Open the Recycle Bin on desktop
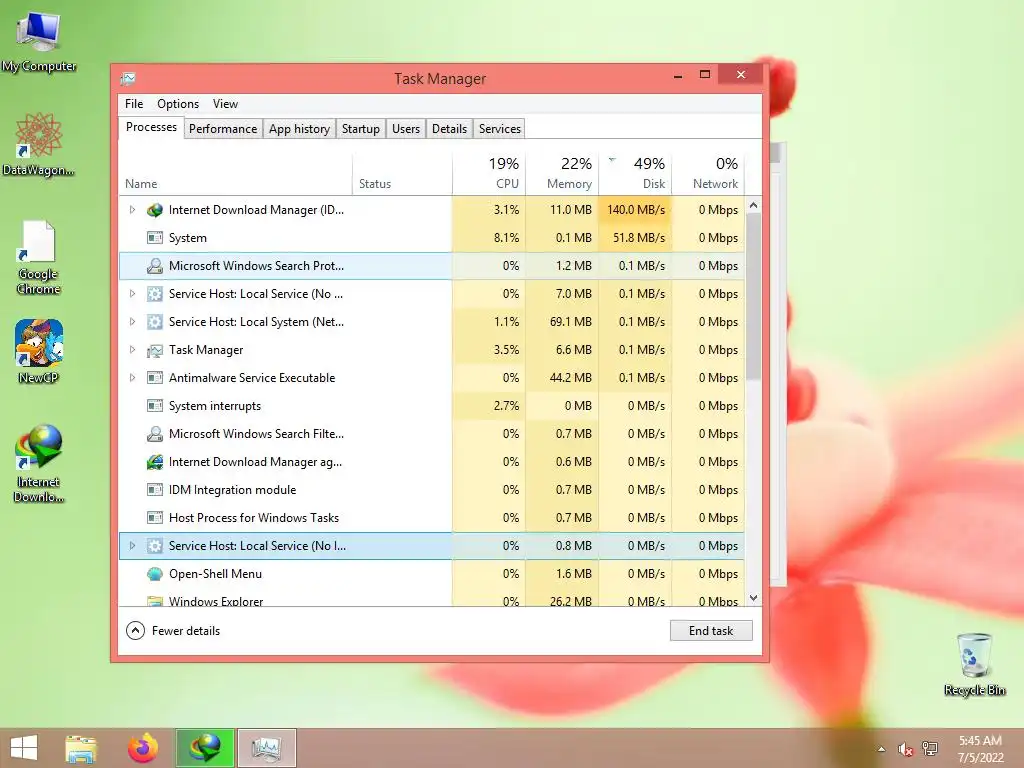1024x768 pixels. pos(974,664)
